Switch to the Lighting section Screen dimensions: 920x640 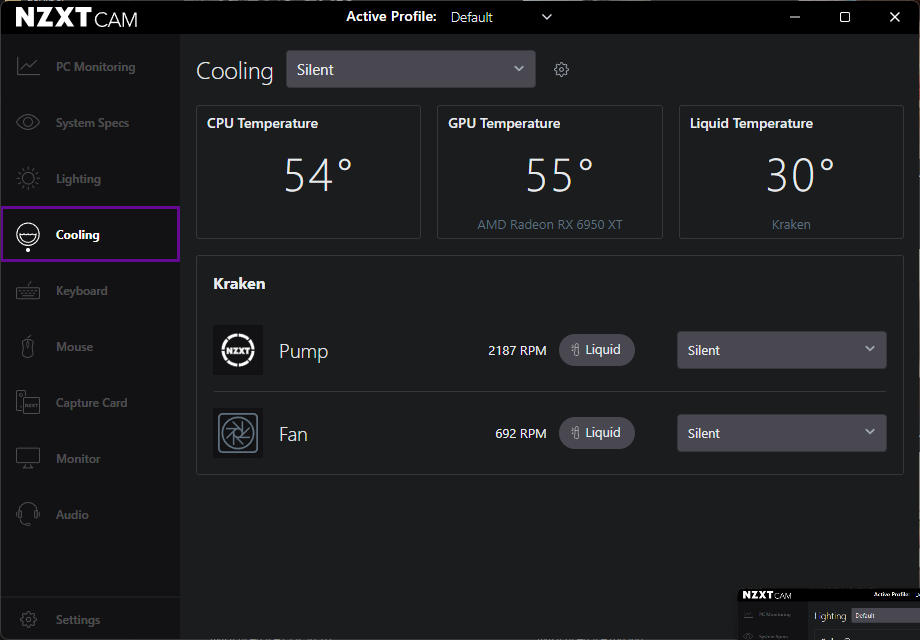click(x=90, y=179)
